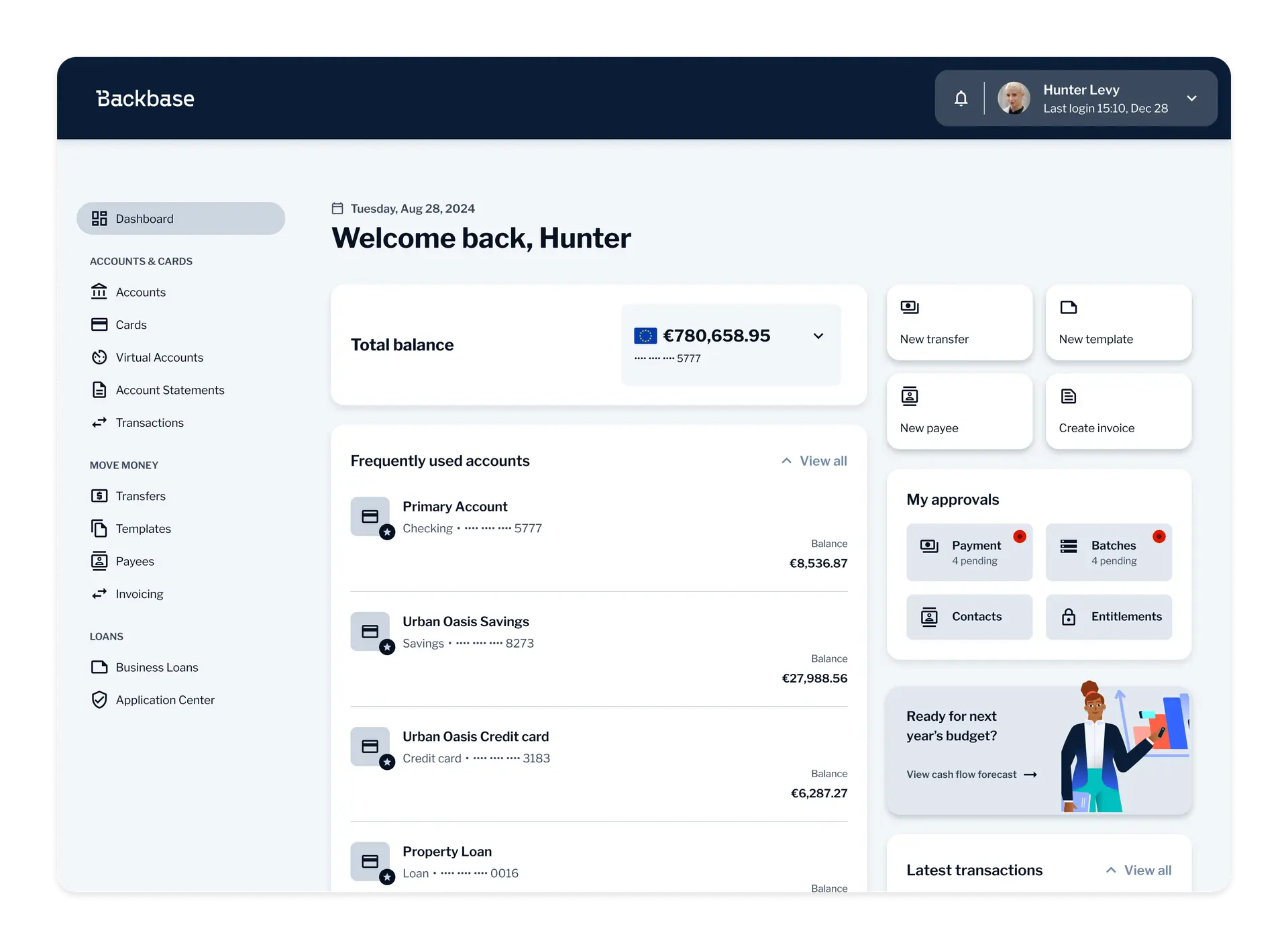Viewport: 1288px width, 949px height.
Task: Open Payment pending approvals
Action: tap(969, 552)
